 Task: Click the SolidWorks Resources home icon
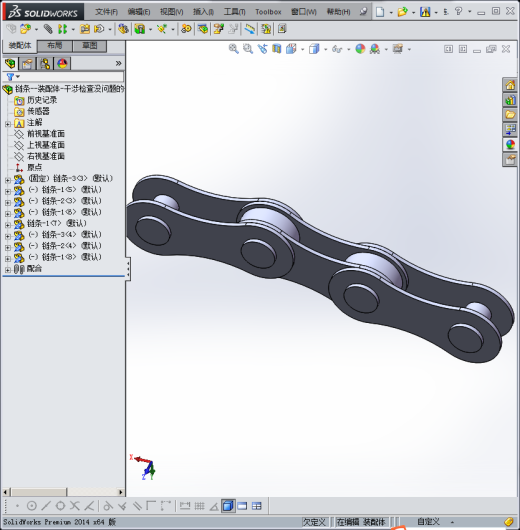510,85
